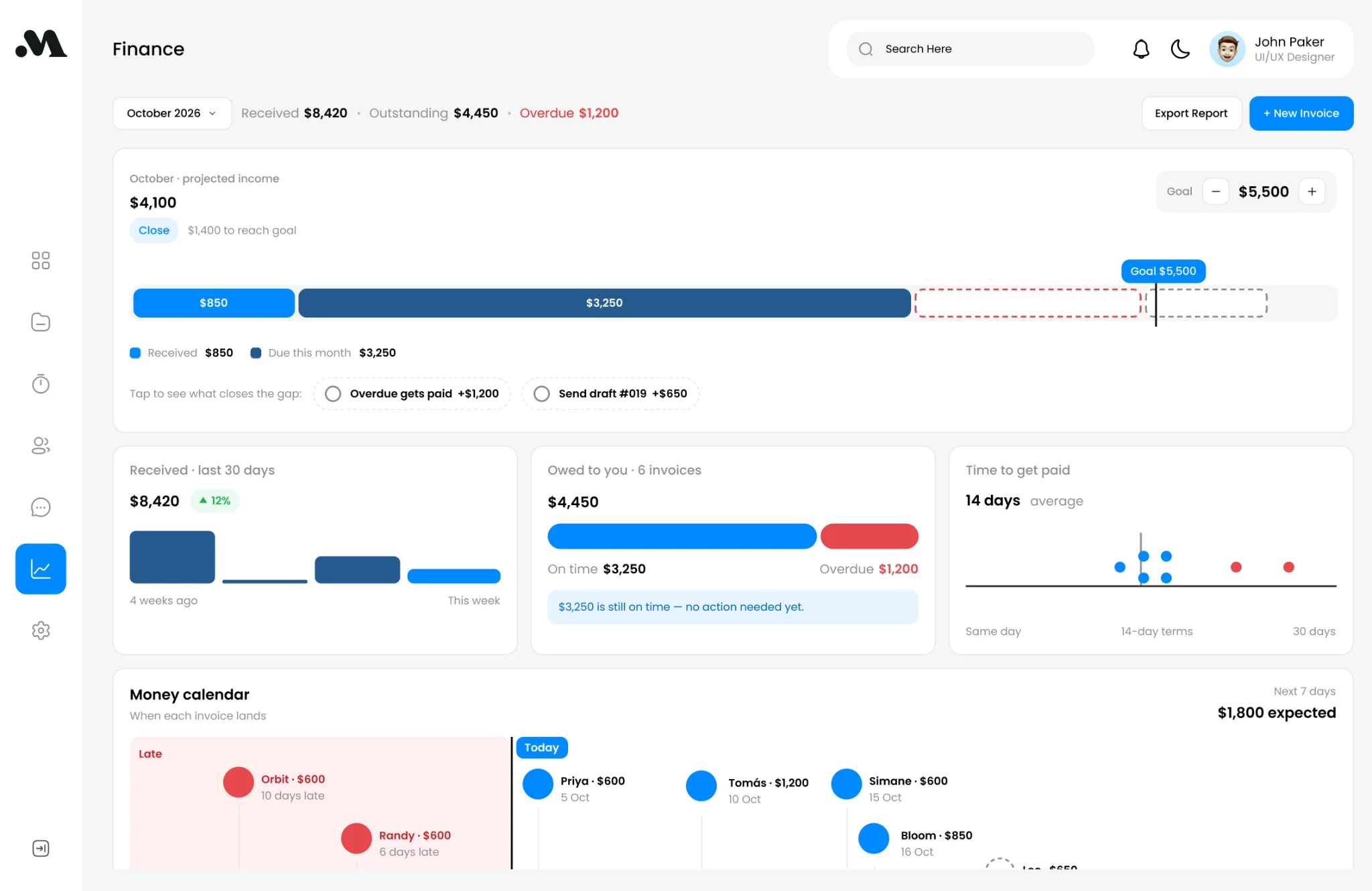1372x891 pixels.
Task: Increase goal with plus button
Action: 1312,192
